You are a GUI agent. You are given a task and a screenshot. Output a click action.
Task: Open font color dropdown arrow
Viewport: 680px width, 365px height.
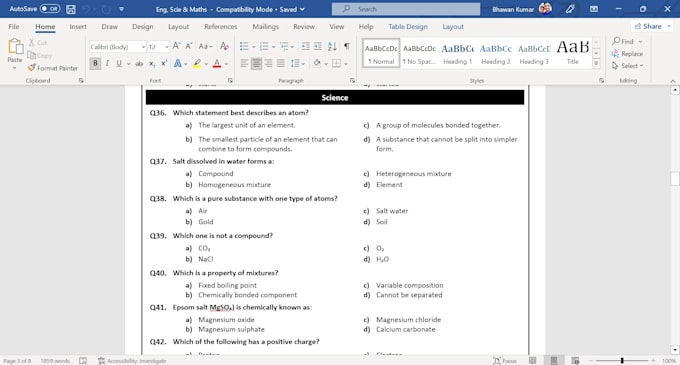click(226, 64)
